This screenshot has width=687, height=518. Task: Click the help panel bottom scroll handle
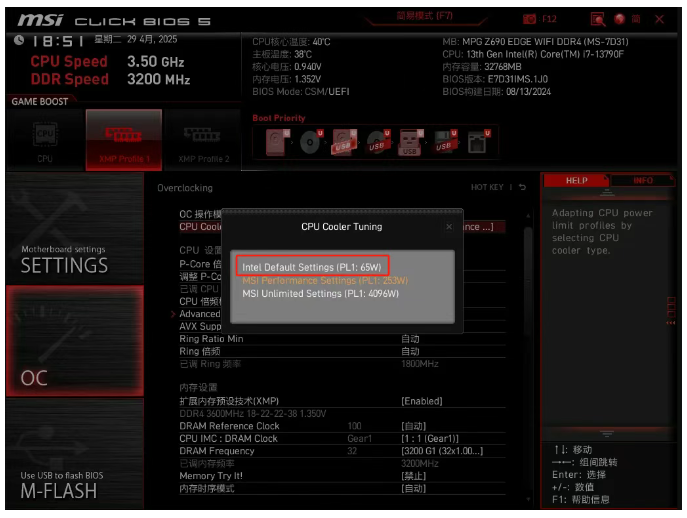(x=607, y=434)
